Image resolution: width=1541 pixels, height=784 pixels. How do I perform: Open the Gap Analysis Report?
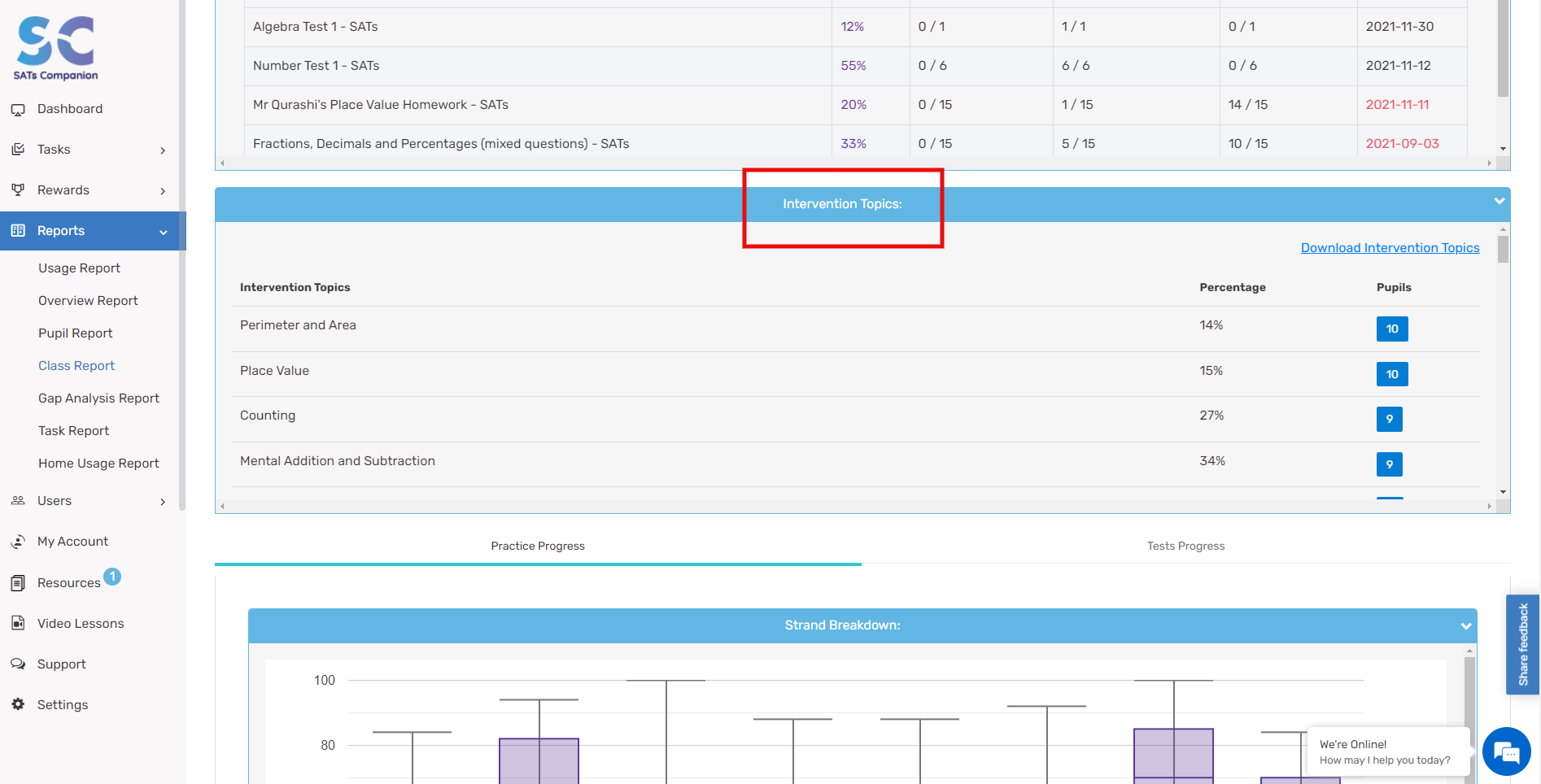click(98, 399)
